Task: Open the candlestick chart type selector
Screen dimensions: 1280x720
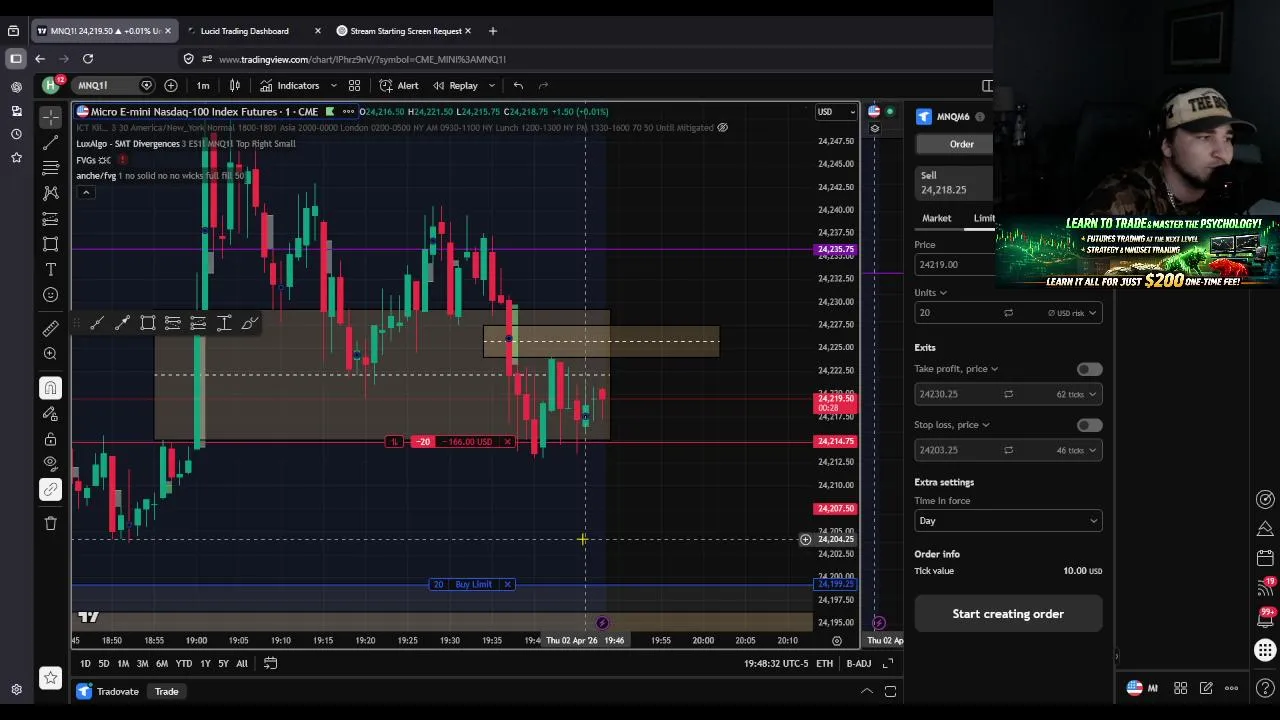Action: tap(235, 85)
